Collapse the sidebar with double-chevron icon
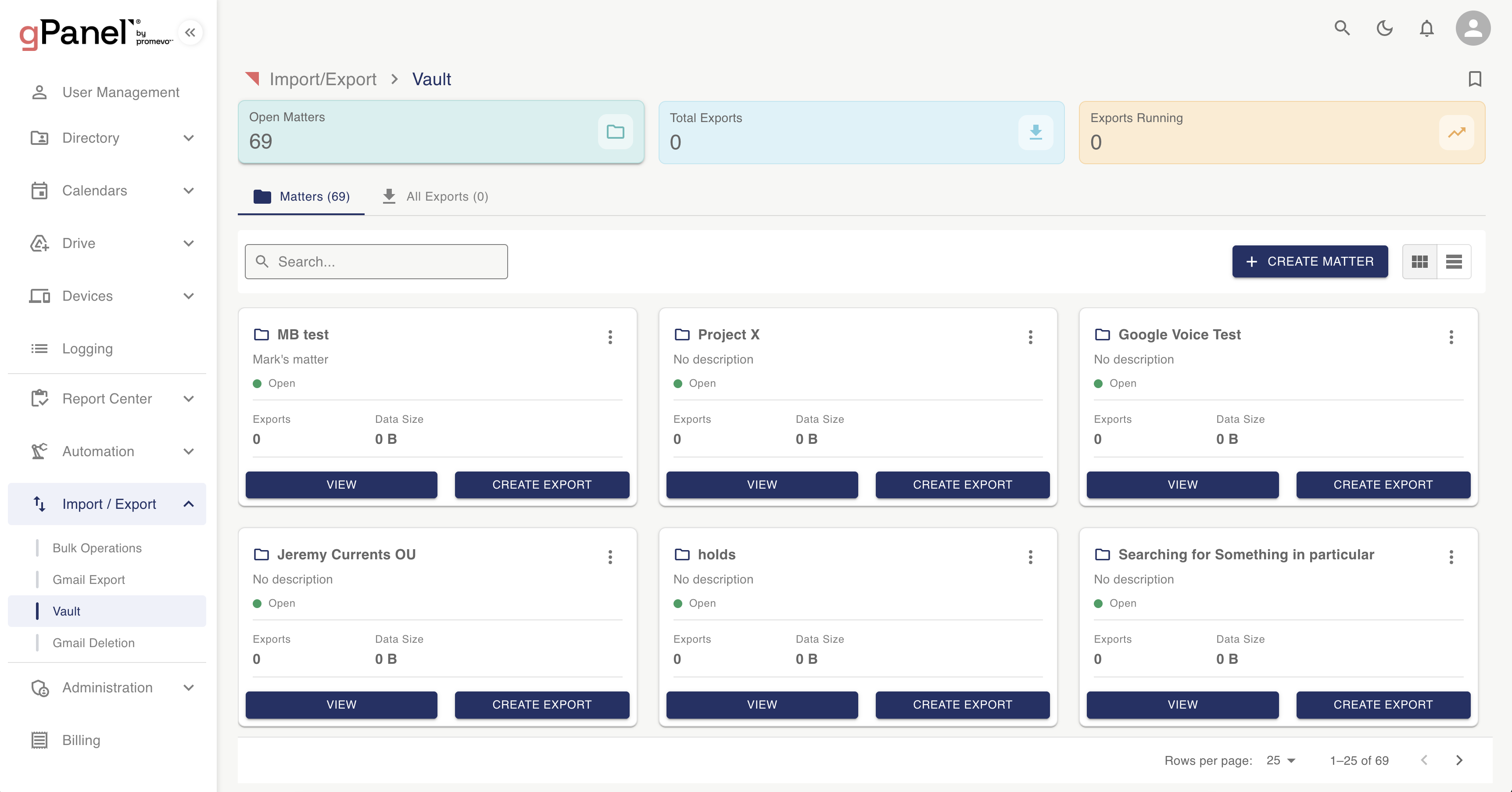This screenshot has width=1512, height=792. (190, 32)
